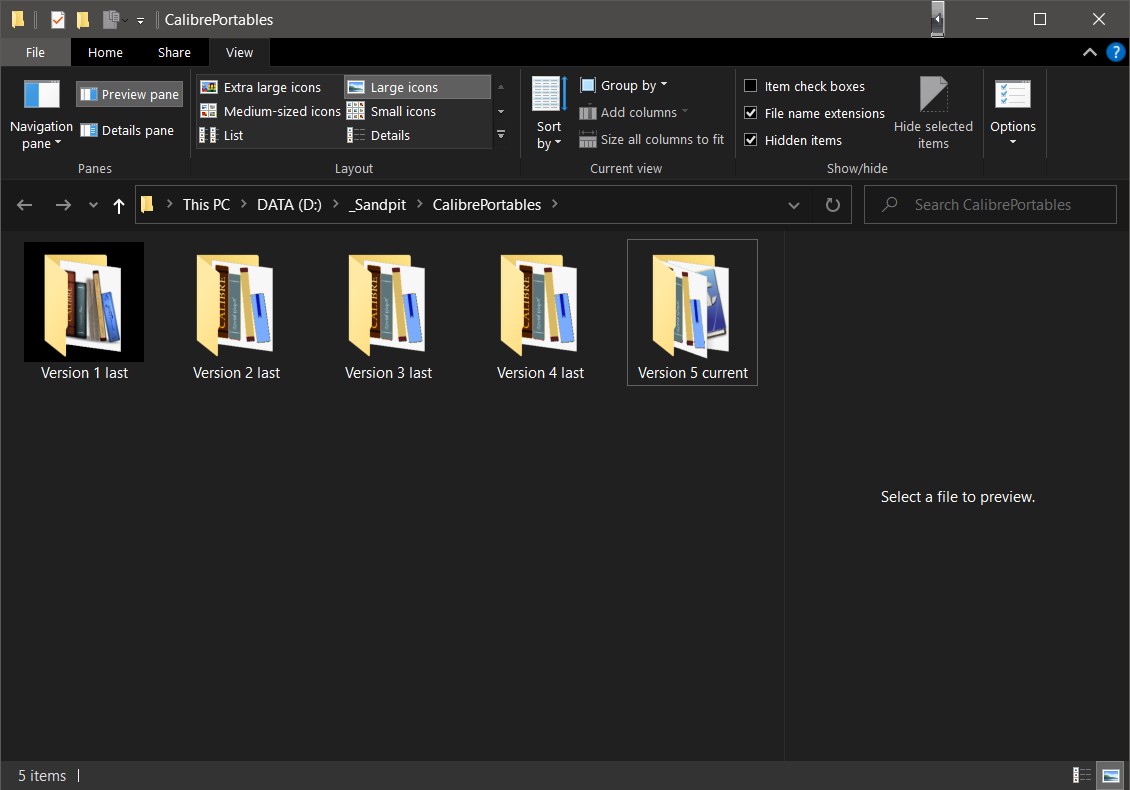Uncheck File name extensions
Screen dimensions: 1130x790
pos(750,113)
